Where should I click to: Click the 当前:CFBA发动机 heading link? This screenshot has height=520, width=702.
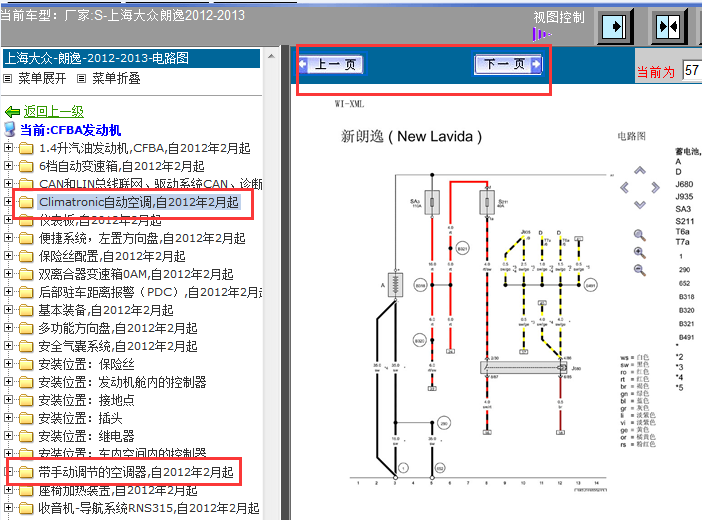tap(71, 130)
